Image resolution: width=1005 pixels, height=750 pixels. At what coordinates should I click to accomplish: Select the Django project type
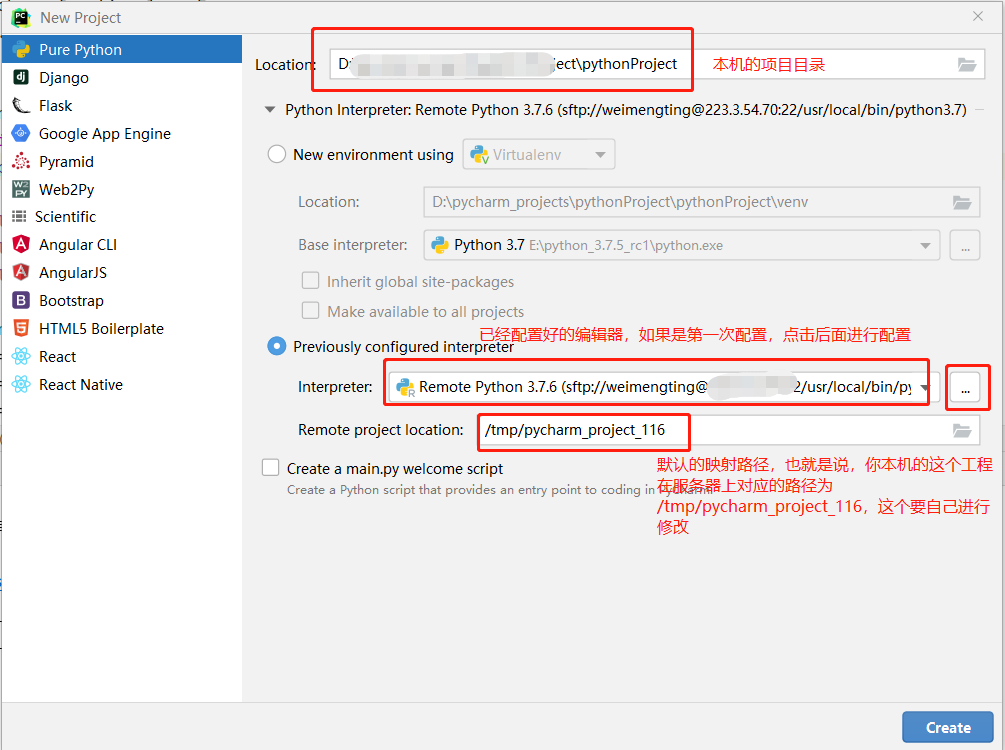(122, 78)
